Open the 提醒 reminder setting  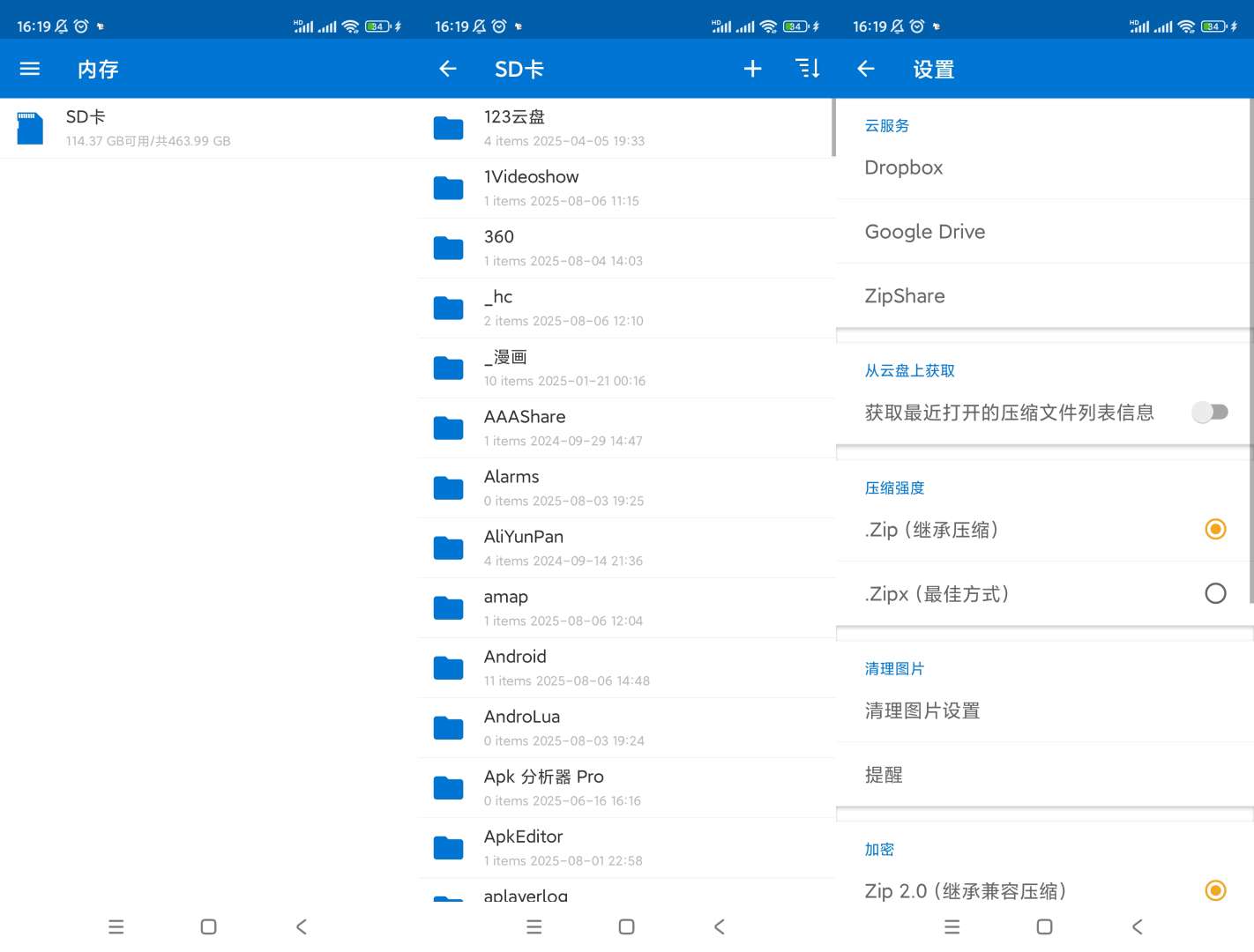[884, 775]
